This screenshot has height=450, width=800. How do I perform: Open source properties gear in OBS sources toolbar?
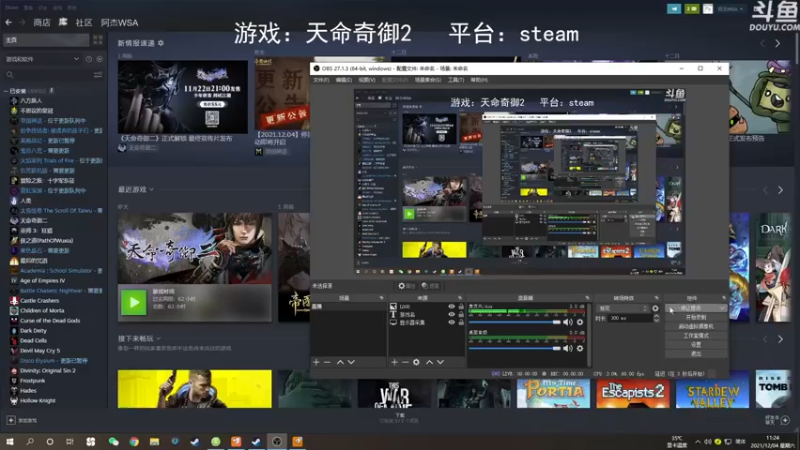click(x=416, y=362)
